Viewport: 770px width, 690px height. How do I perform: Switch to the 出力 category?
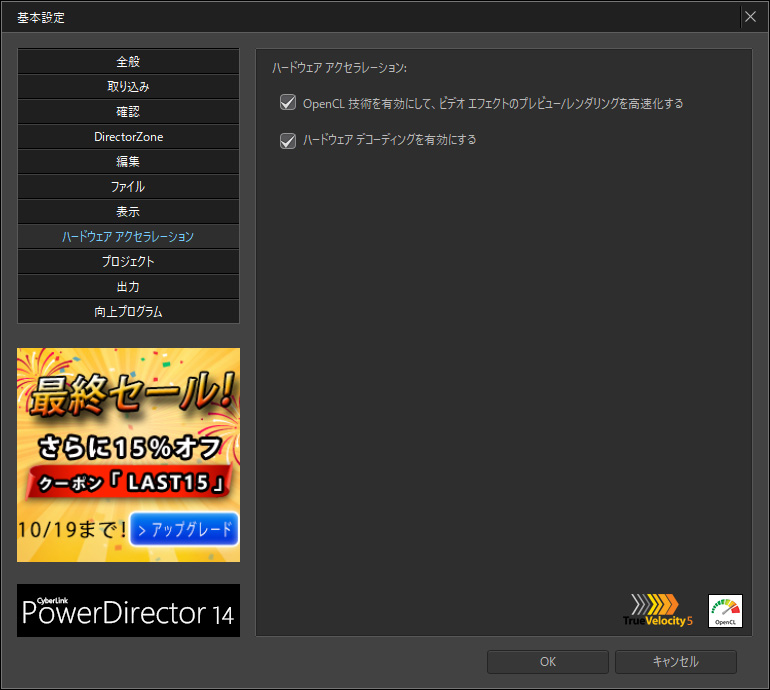click(128, 287)
